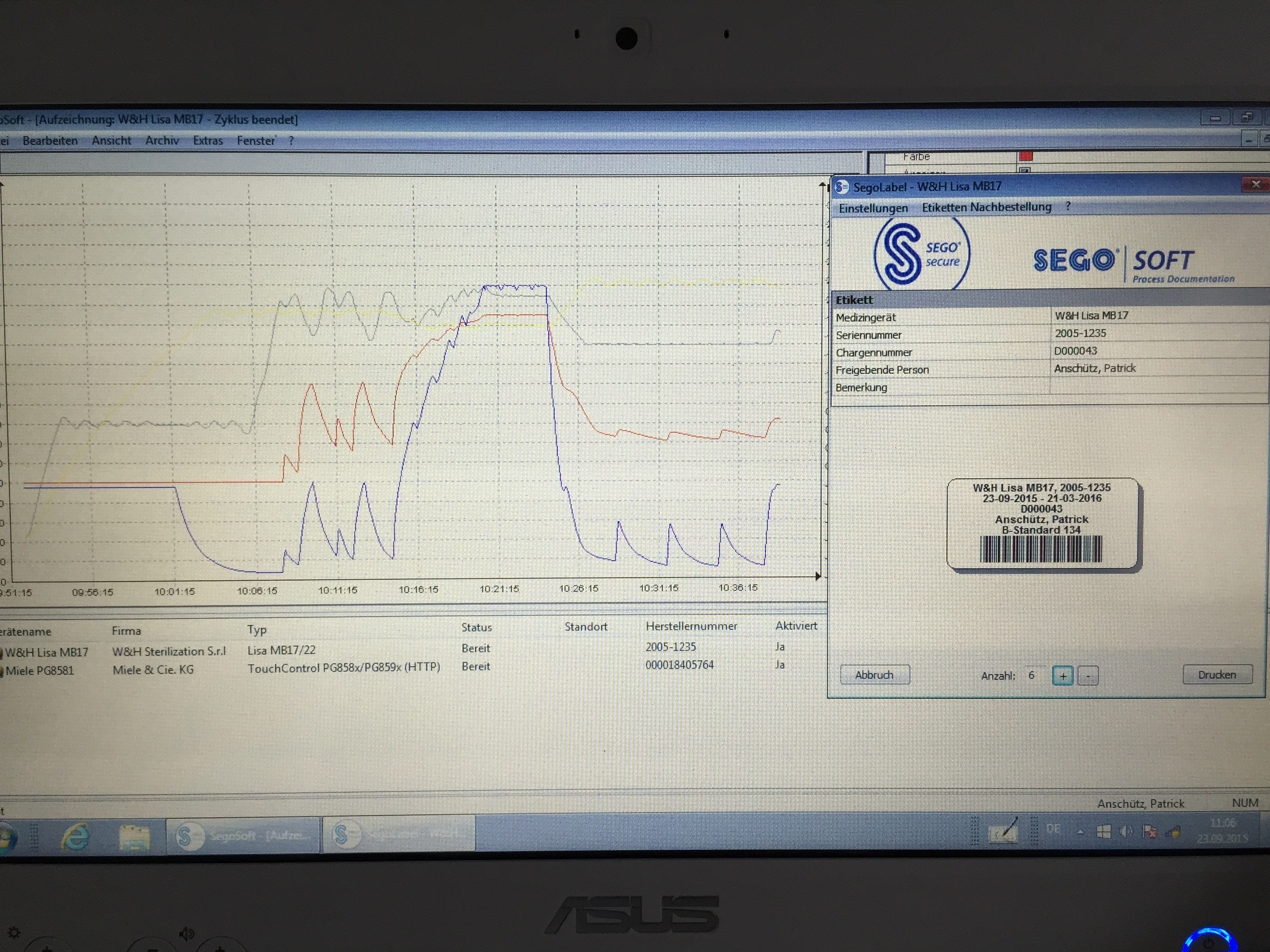Click the red Farbe color swatch

pyautogui.click(x=1025, y=156)
